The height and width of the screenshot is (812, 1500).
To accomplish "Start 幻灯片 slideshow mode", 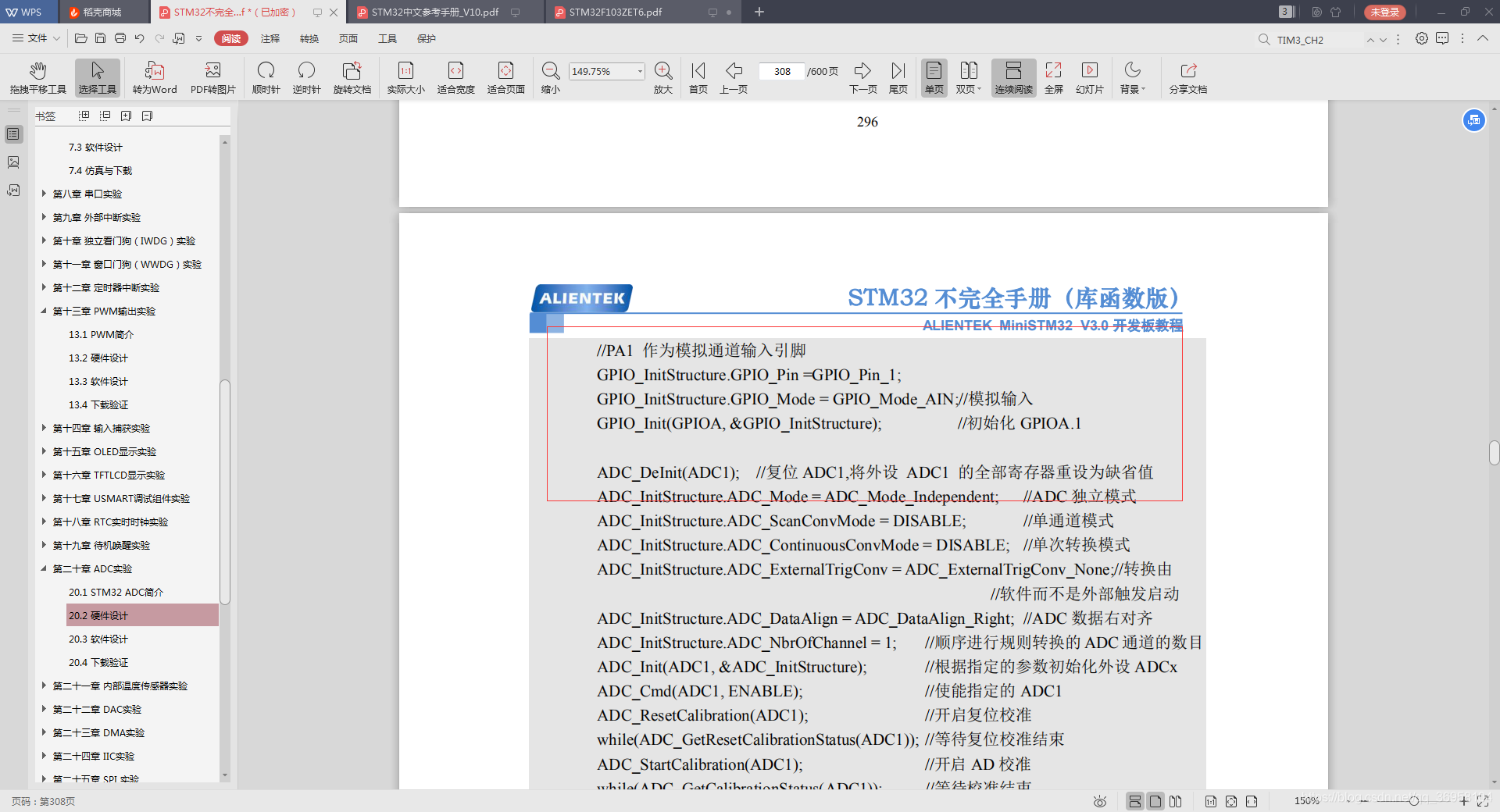I will coord(1089,78).
